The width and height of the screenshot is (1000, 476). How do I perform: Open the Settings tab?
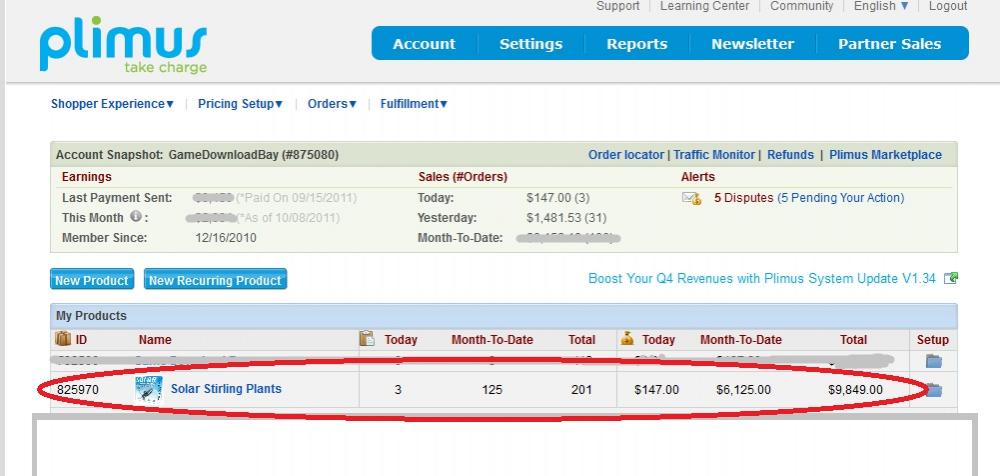[x=531, y=44]
